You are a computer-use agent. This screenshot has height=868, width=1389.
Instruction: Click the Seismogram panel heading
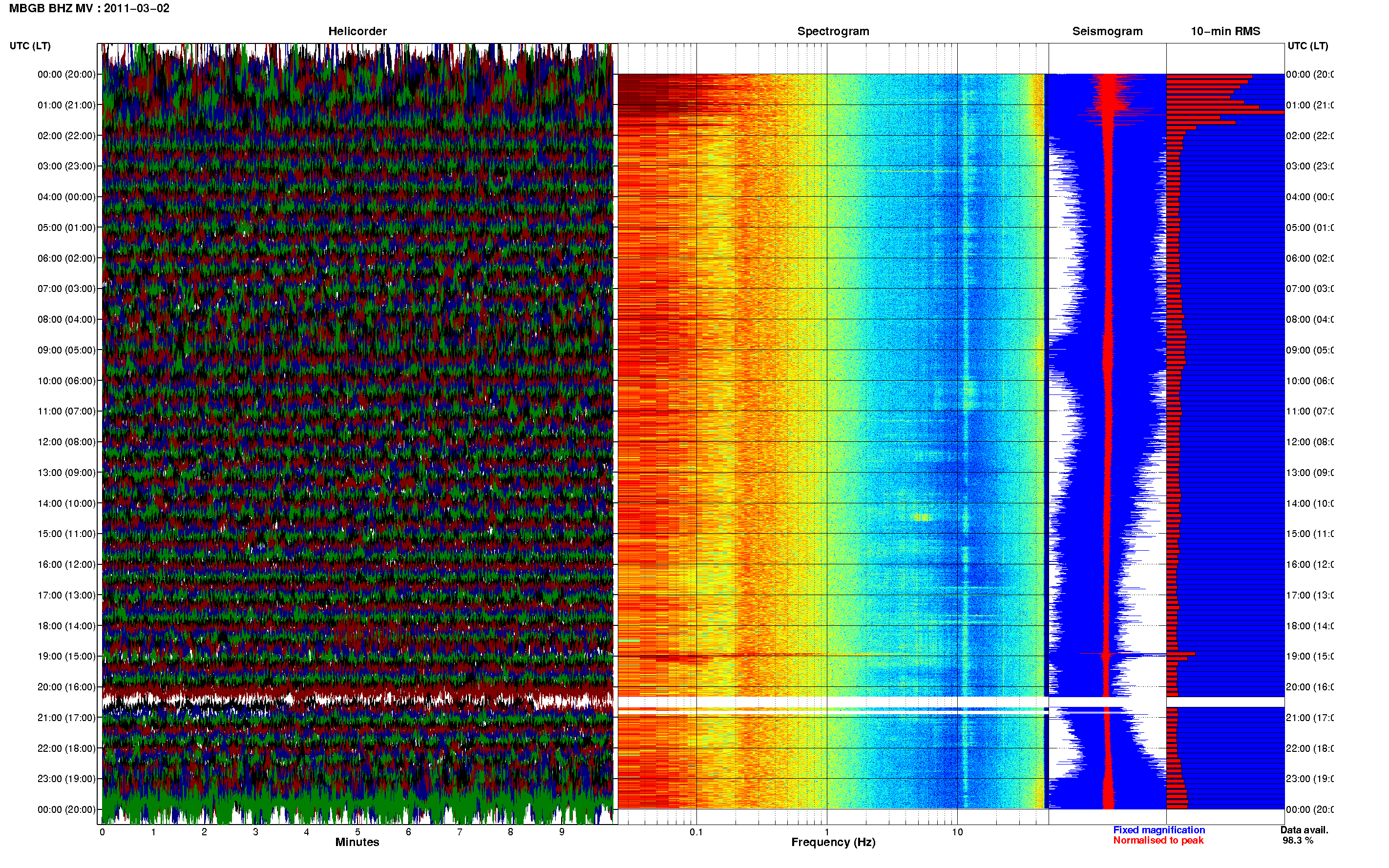1107,32
